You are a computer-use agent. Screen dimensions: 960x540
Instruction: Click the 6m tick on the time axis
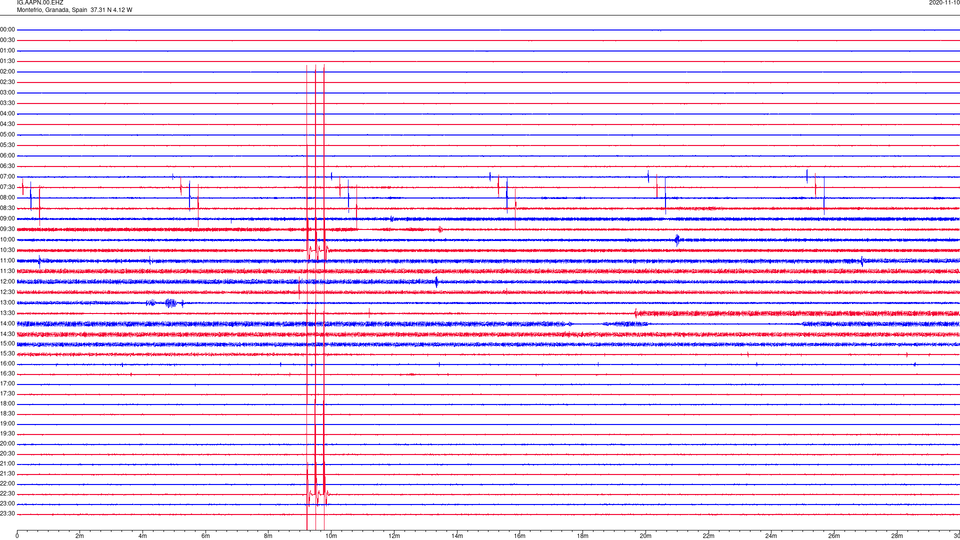tap(206, 536)
